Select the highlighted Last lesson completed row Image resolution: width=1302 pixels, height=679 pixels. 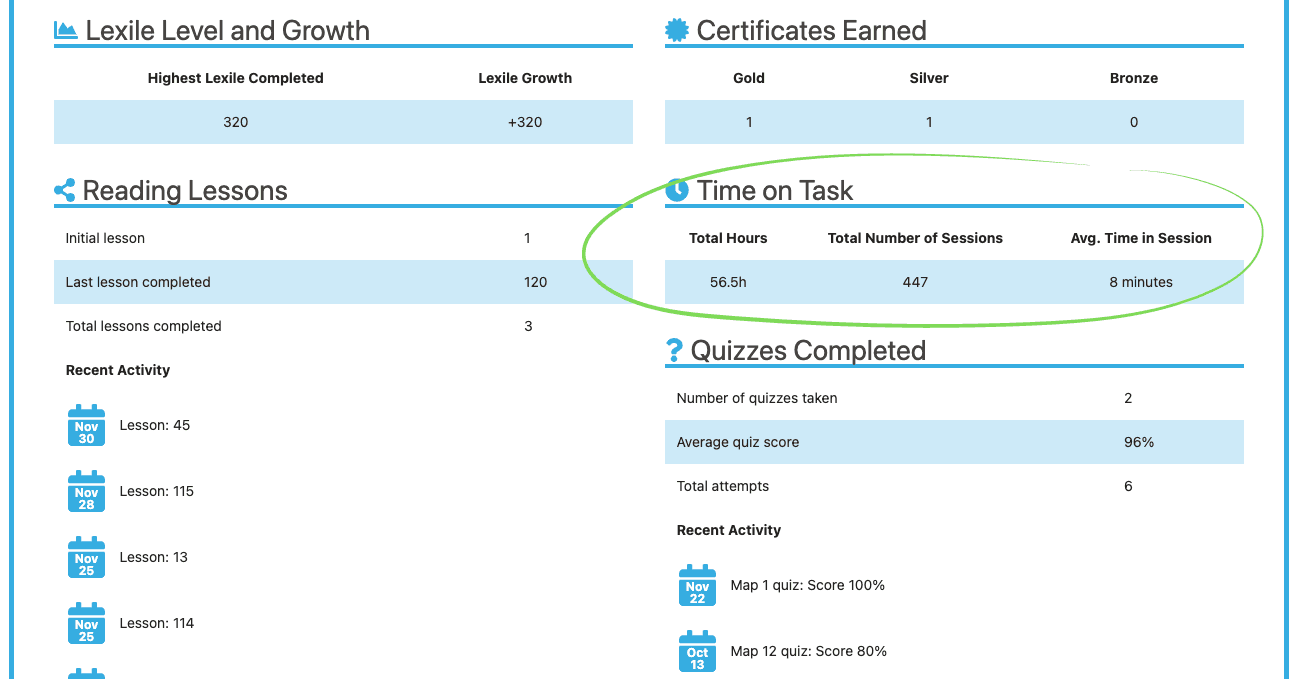tap(343, 282)
